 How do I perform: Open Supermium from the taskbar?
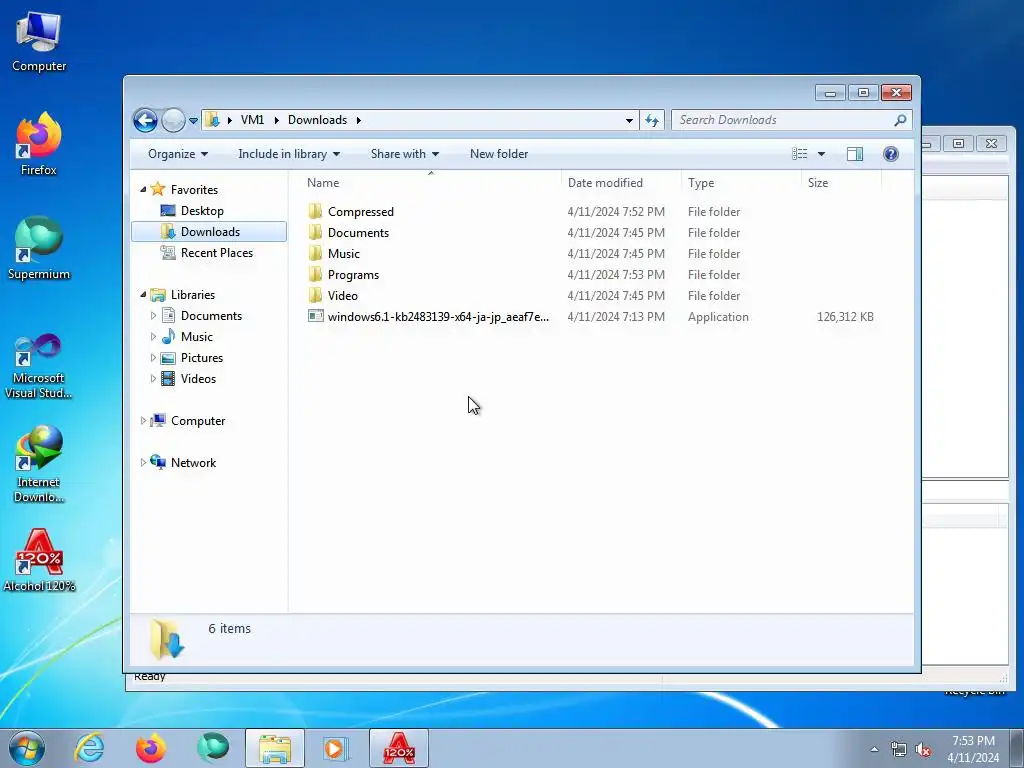pos(212,748)
